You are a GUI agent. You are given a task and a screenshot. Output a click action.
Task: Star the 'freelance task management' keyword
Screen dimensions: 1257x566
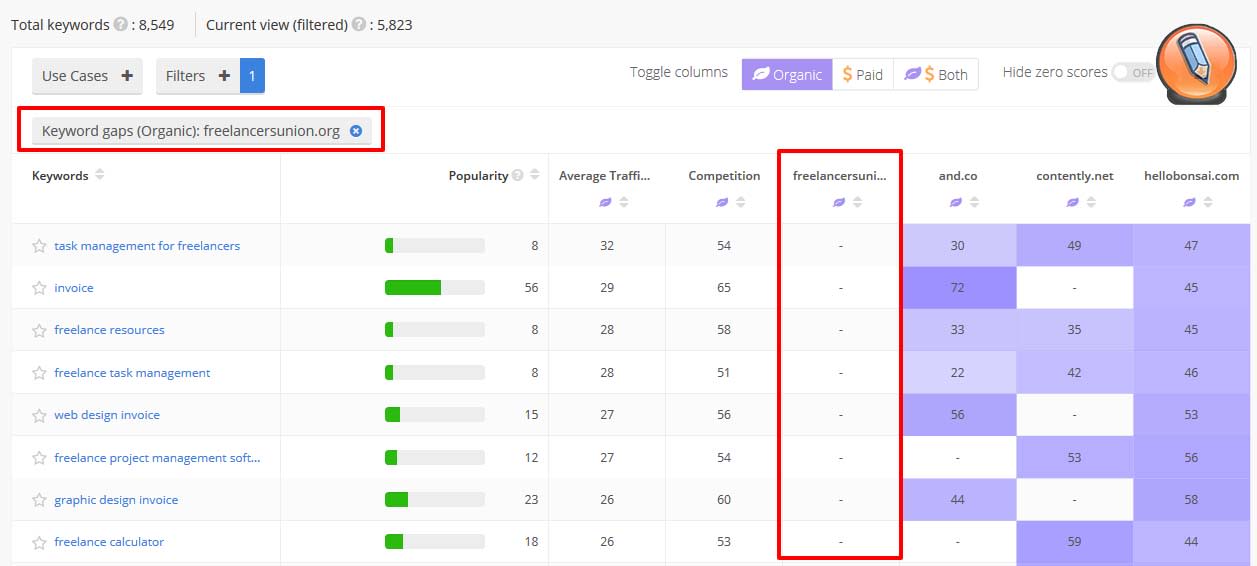tap(39, 373)
